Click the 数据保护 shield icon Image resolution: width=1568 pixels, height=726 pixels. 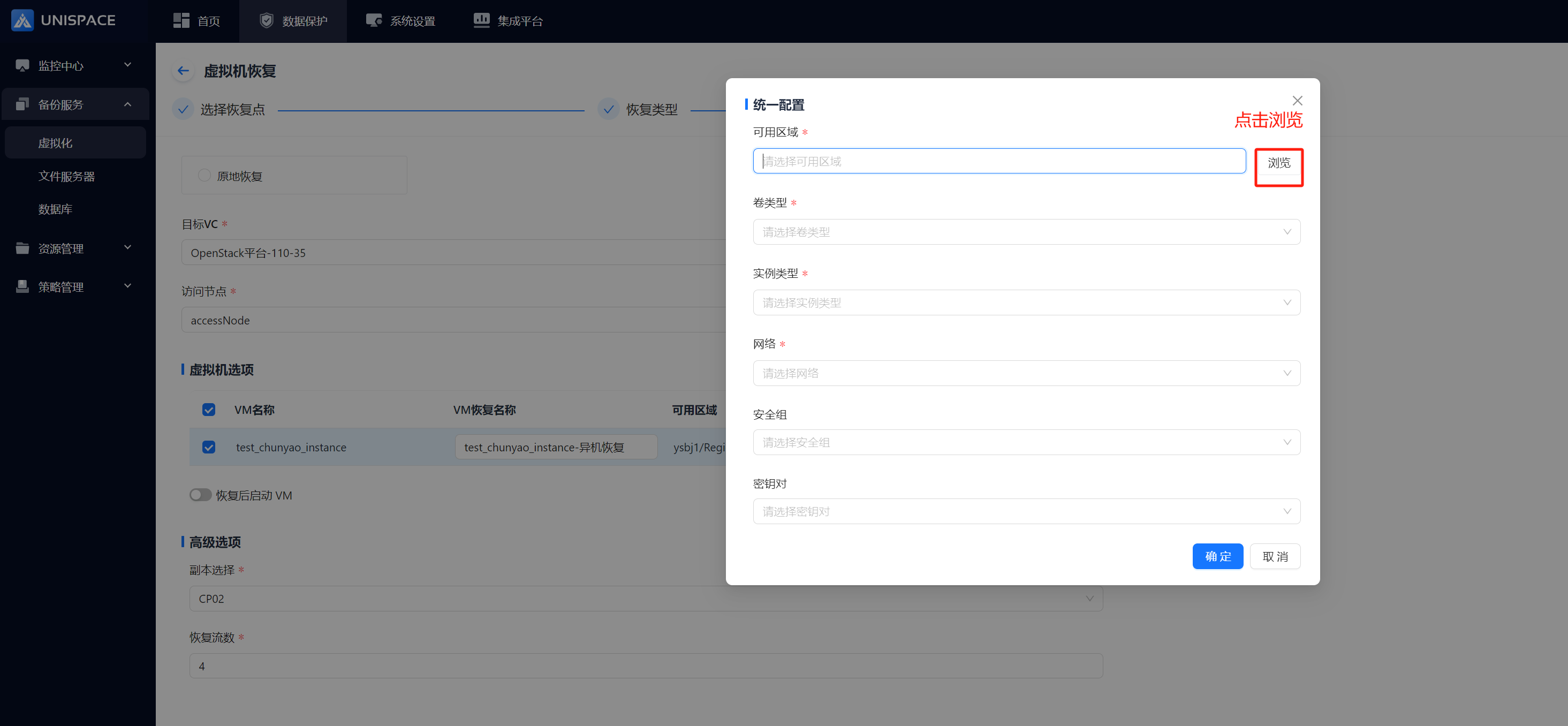pyautogui.click(x=267, y=21)
